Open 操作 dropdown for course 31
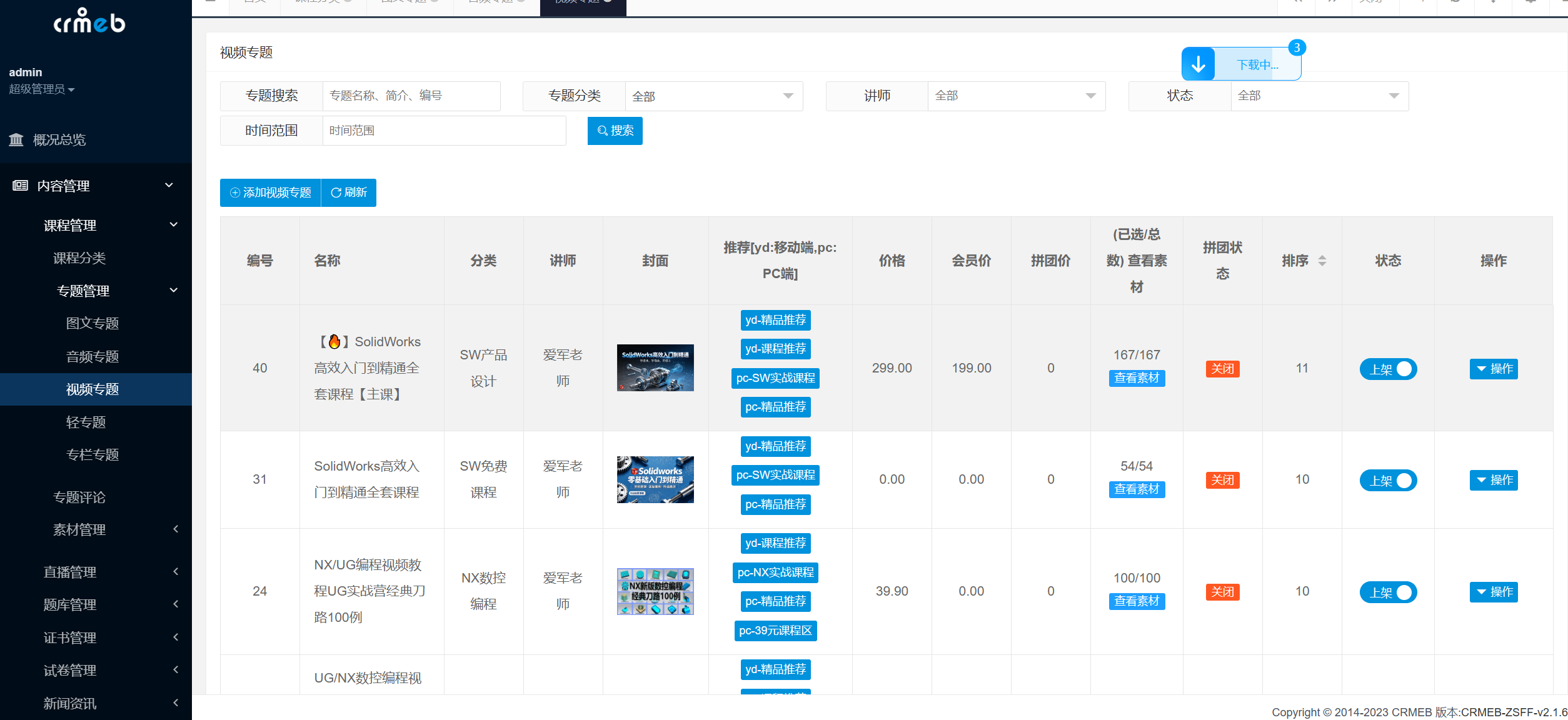The width and height of the screenshot is (1568, 720). click(x=1494, y=480)
